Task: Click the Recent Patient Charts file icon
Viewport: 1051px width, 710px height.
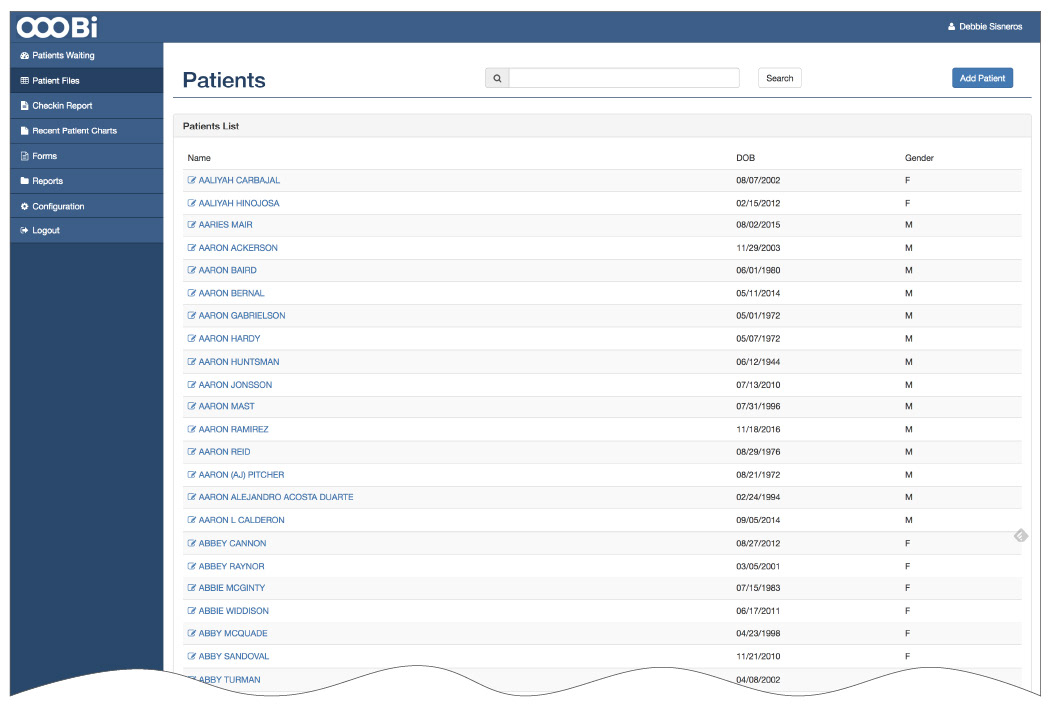Action: point(25,131)
